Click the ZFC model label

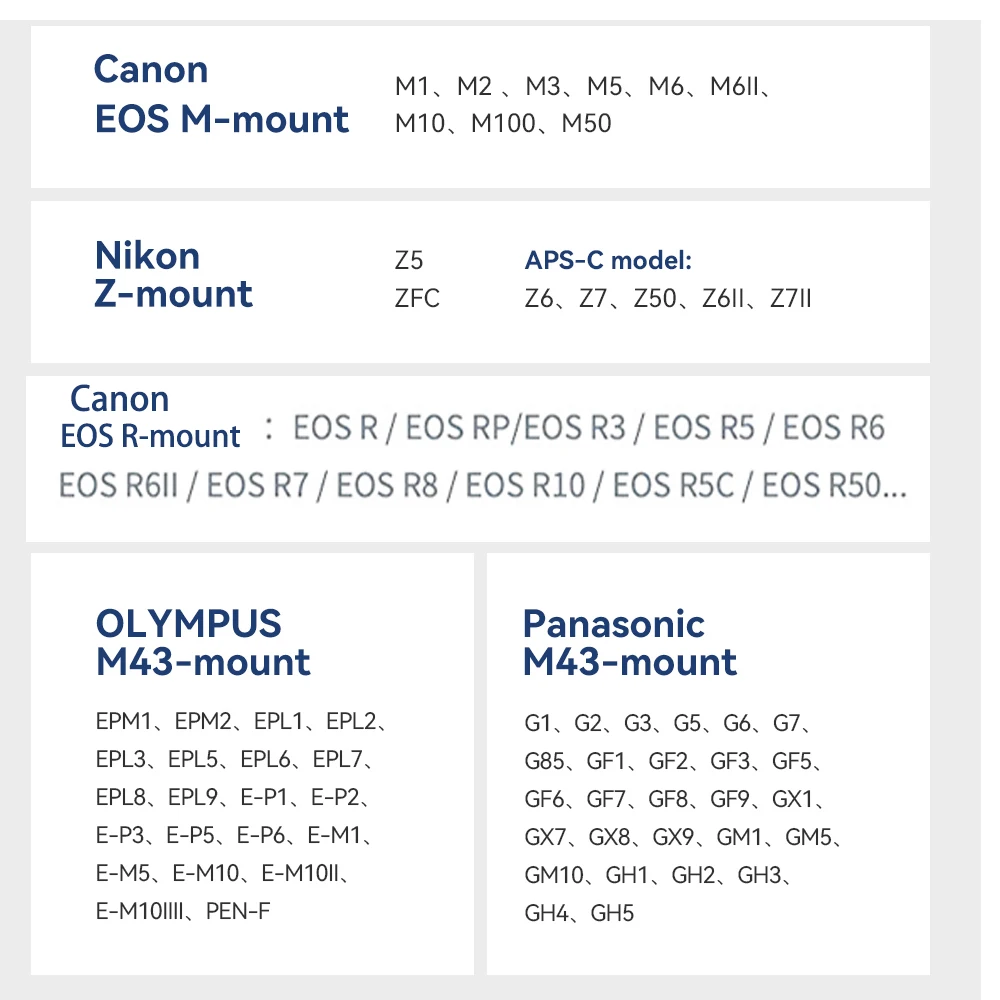[x=417, y=299]
